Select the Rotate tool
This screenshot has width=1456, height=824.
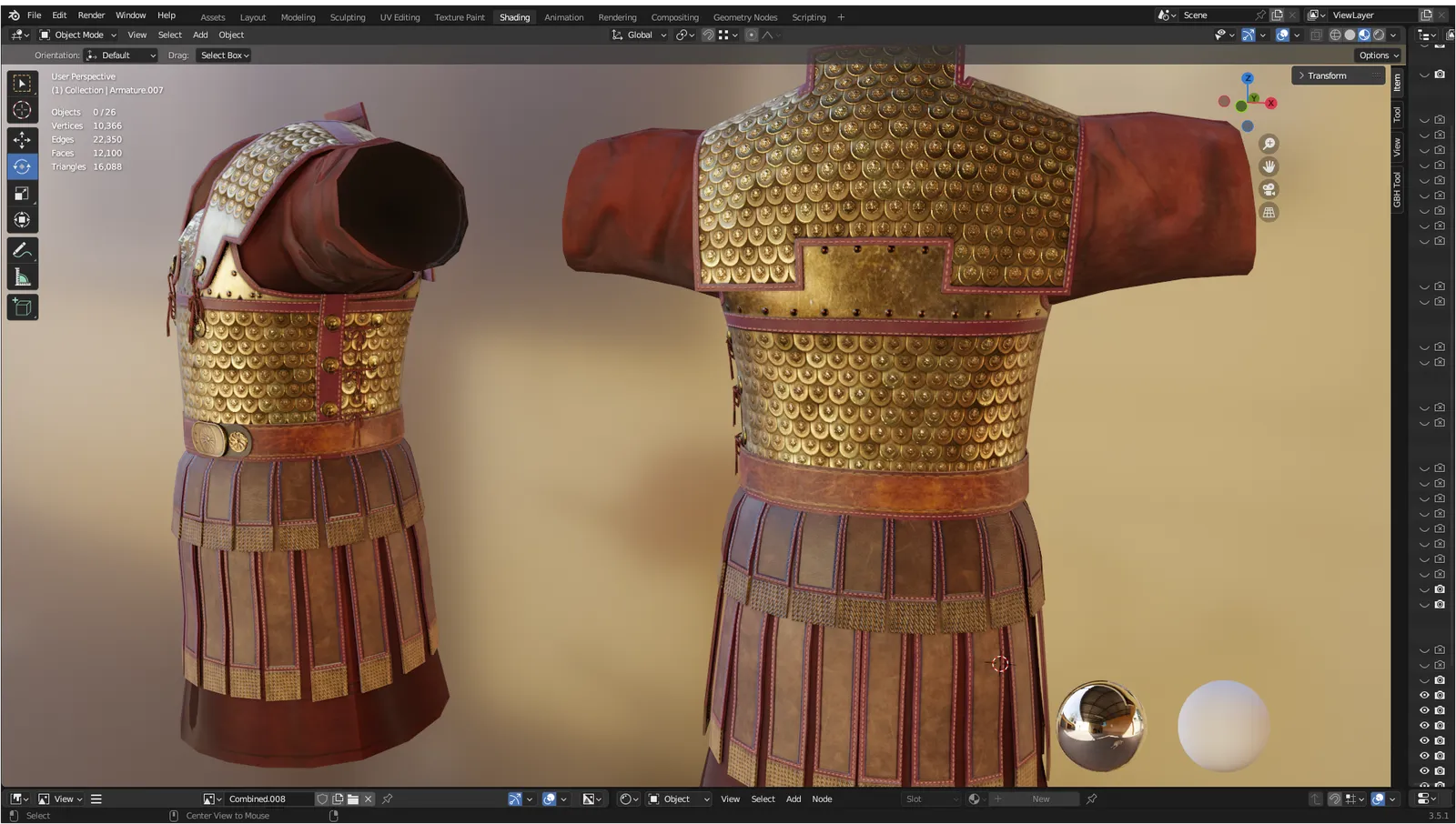22,166
